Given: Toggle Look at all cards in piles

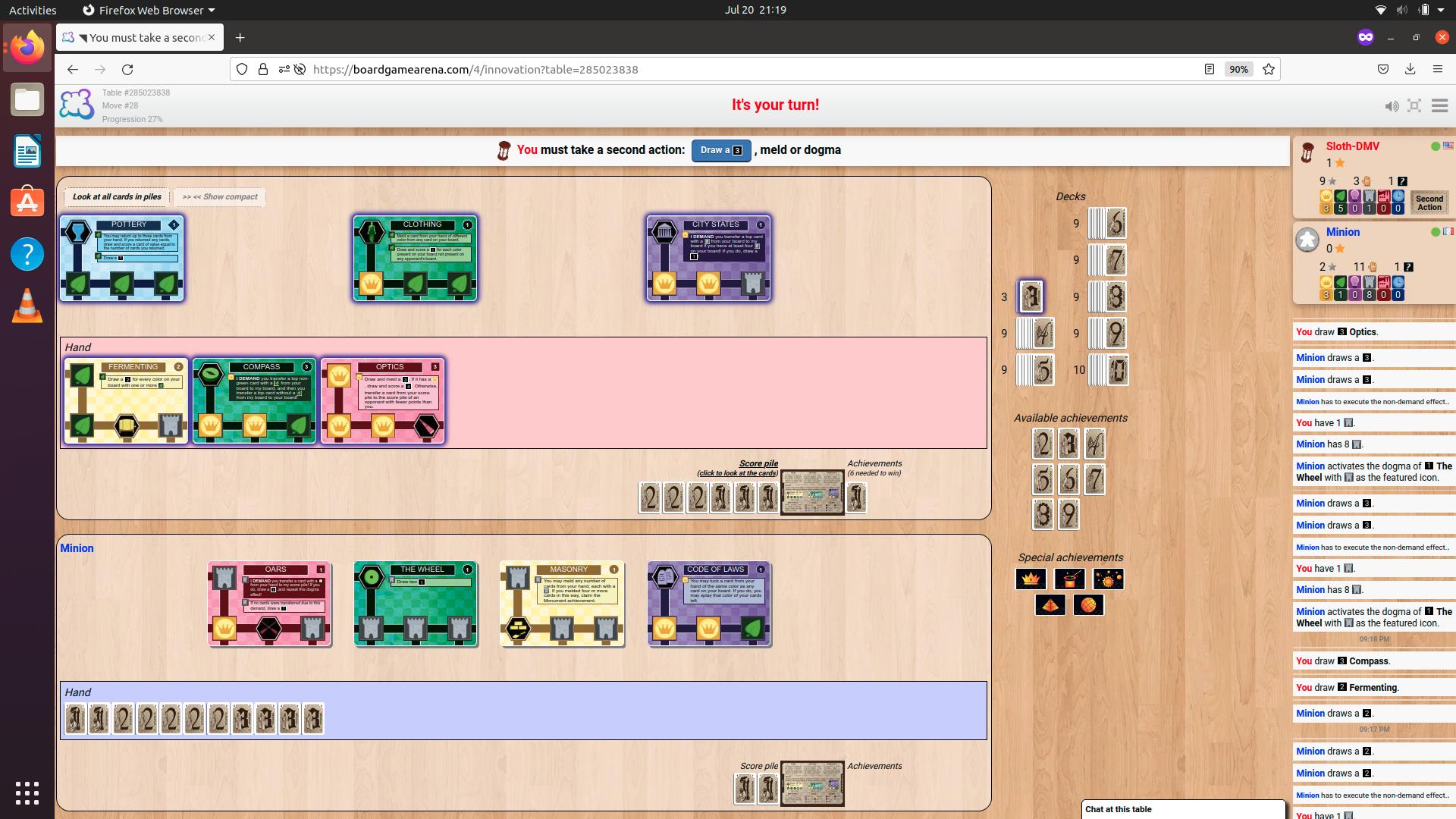Looking at the screenshot, I should click(x=117, y=197).
